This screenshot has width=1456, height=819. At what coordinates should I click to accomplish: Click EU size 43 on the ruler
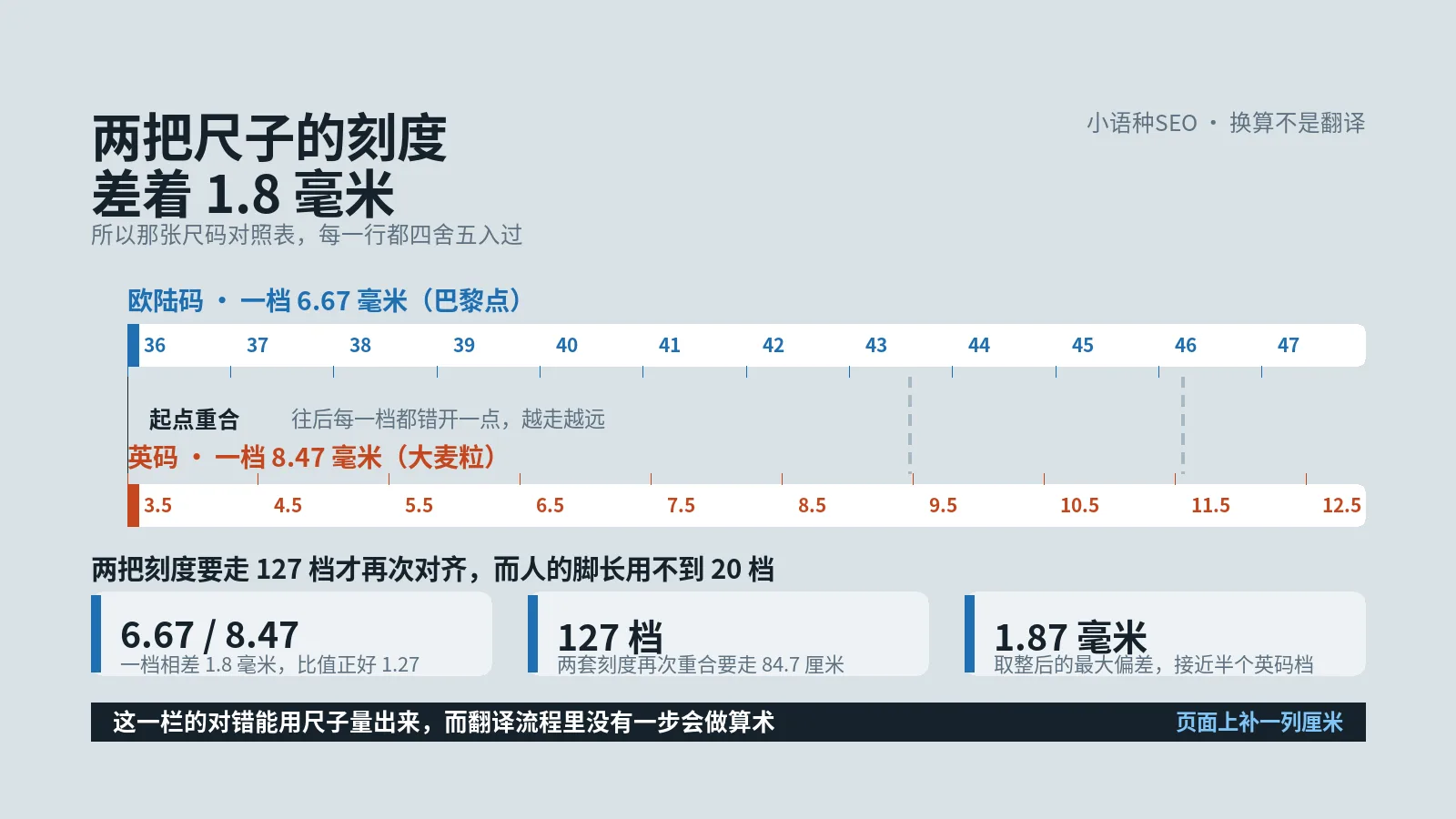click(876, 346)
